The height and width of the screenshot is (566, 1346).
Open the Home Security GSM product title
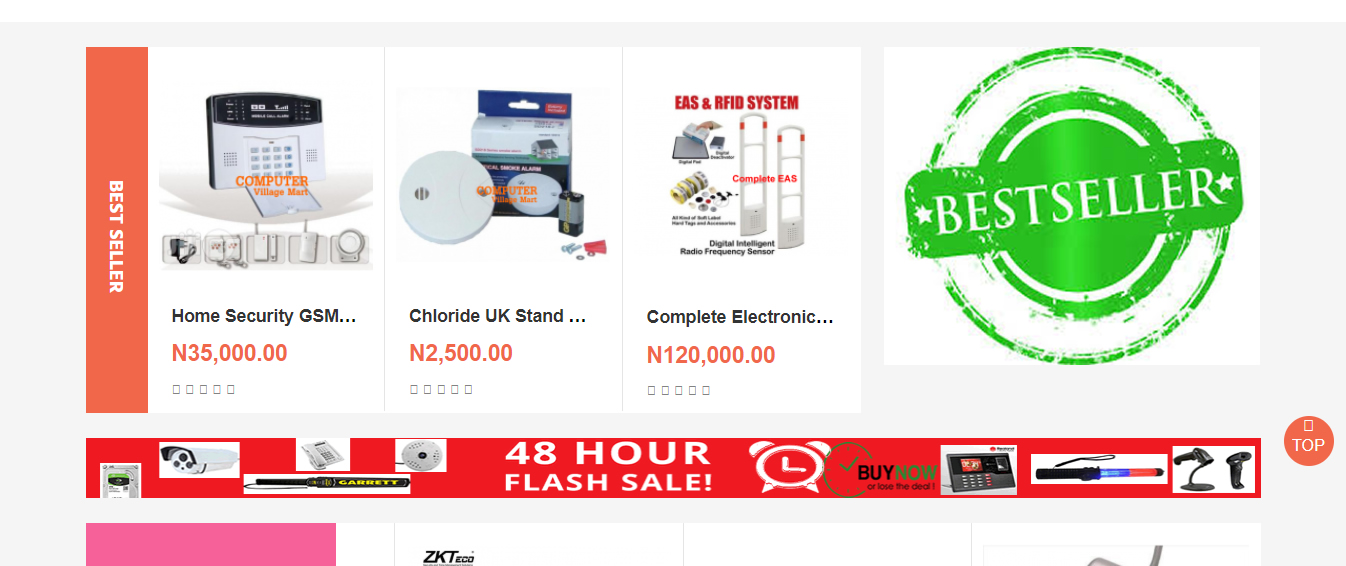(x=264, y=316)
